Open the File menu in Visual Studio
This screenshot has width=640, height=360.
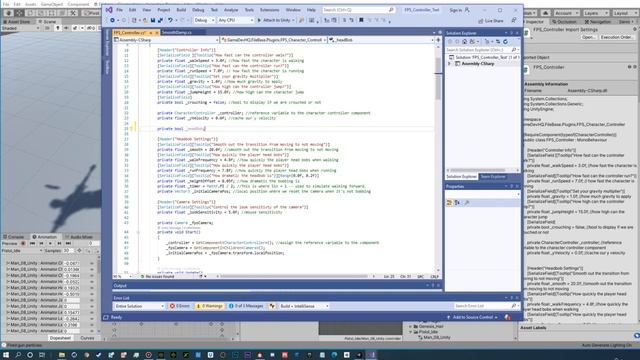[x=119, y=10]
